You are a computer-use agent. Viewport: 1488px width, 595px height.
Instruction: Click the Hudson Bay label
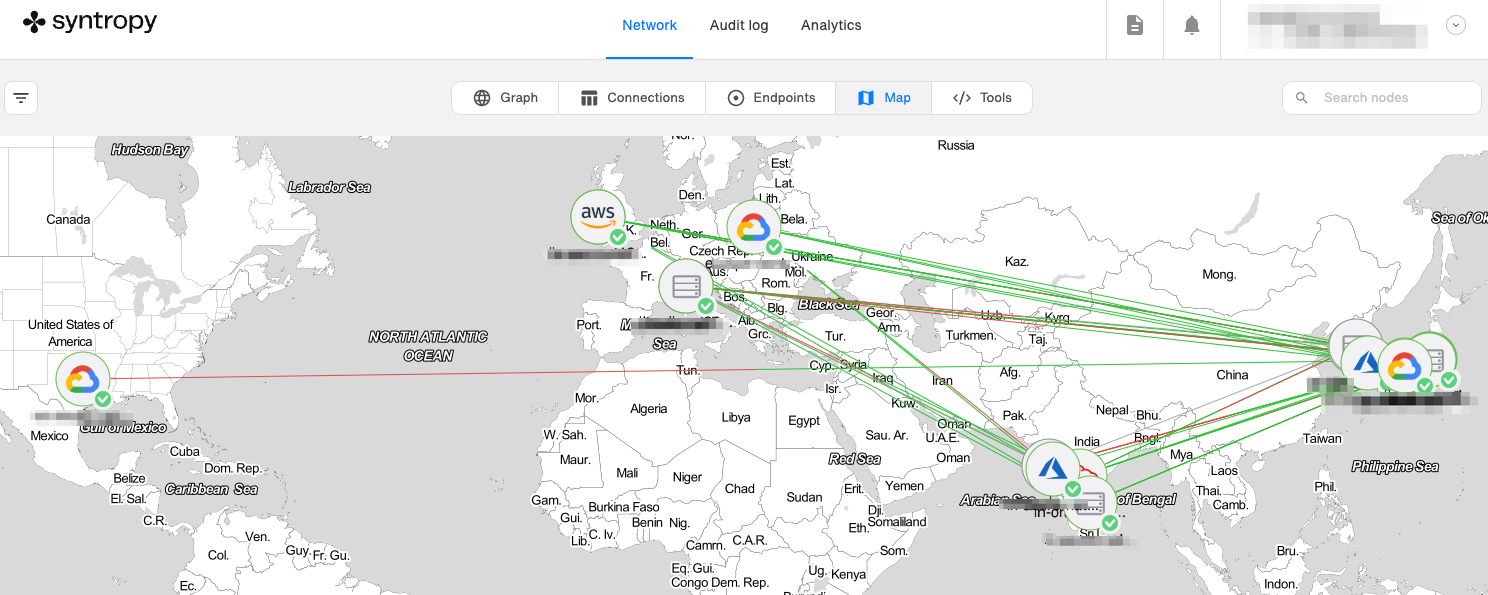150,149
